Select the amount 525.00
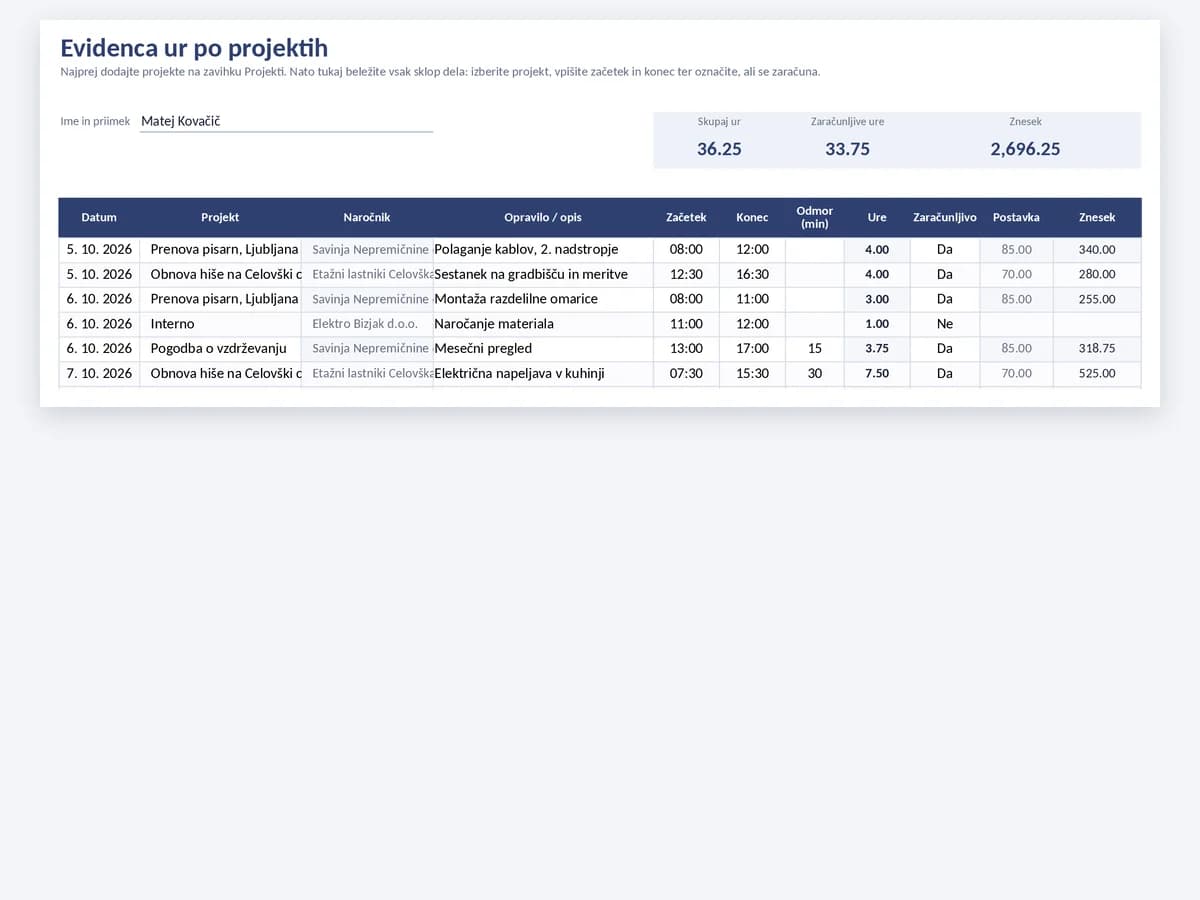Image resolution: width=1200 pixels, height=900 pixels. (x=1097, y=373)
